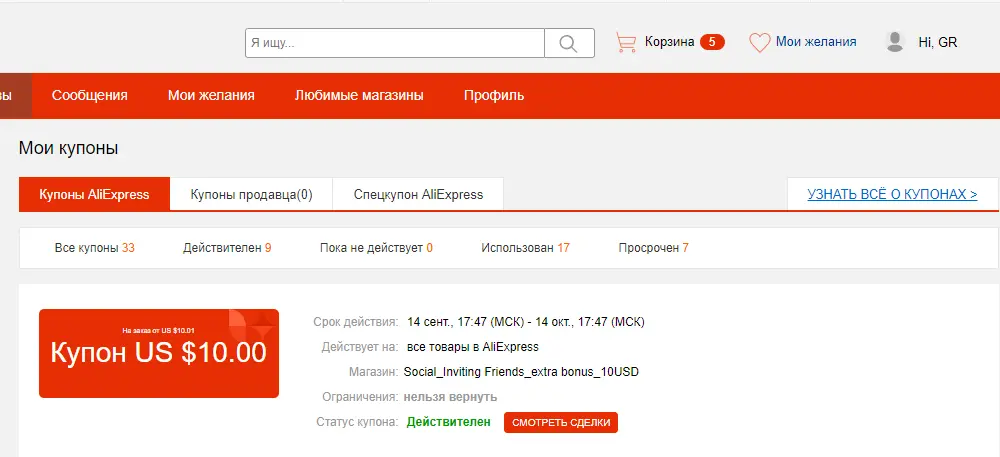Open Сообщения in red menu bar
The width and height of the screenshot is (1000, 457).
(x=89, y=96)
